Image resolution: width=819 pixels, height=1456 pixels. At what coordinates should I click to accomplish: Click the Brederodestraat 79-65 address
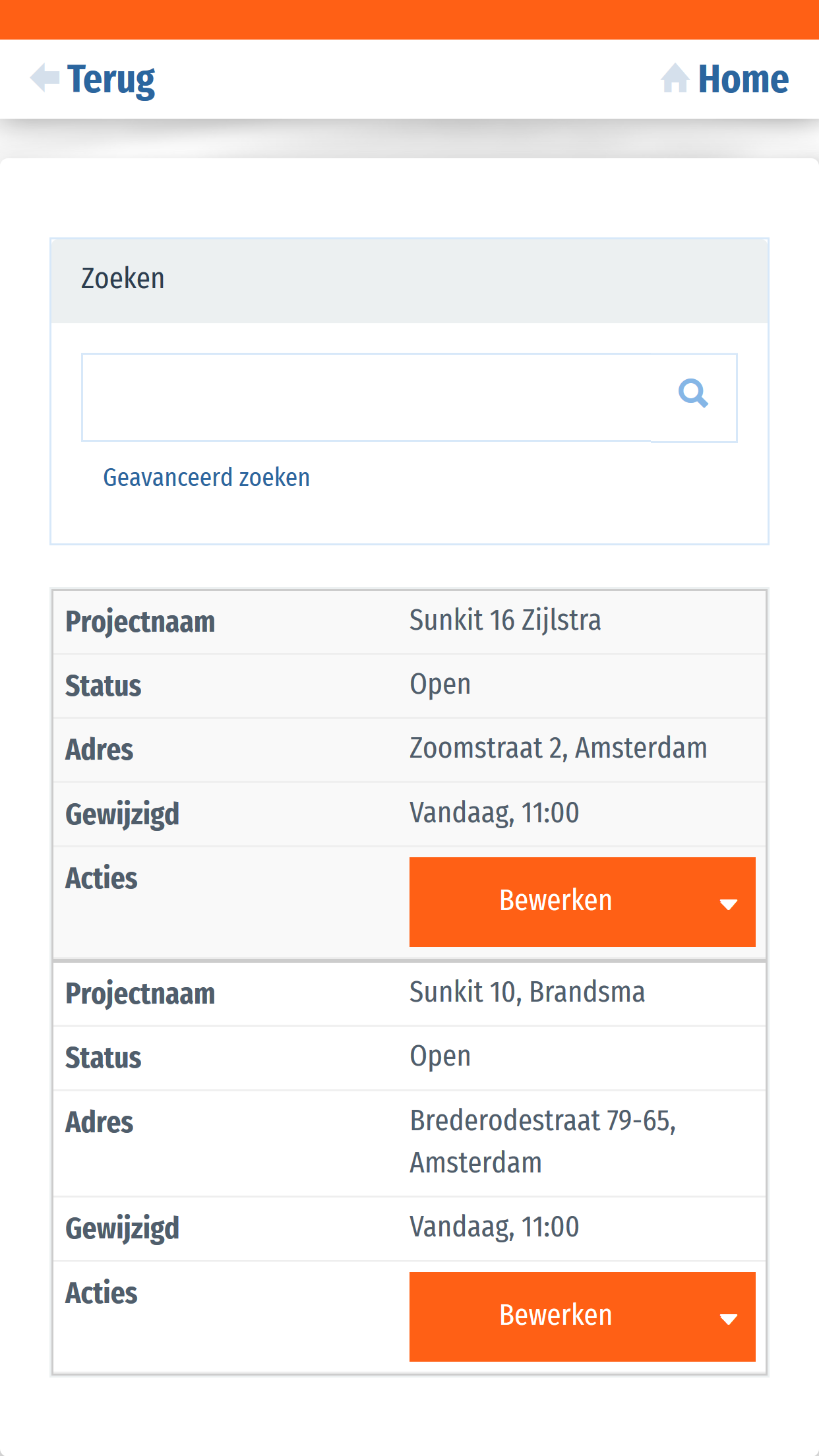click(543, 1141)
